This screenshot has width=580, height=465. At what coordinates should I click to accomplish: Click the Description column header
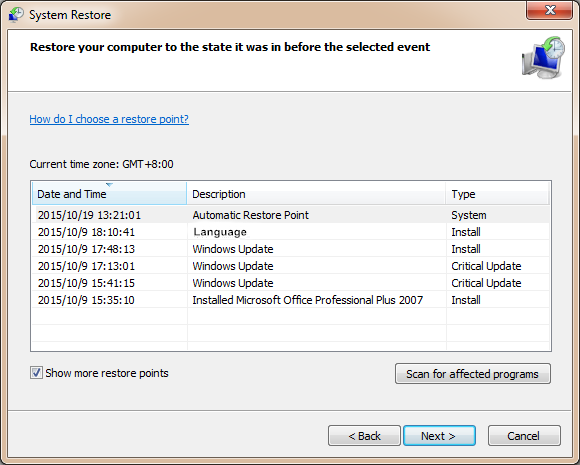click(316, 193)
